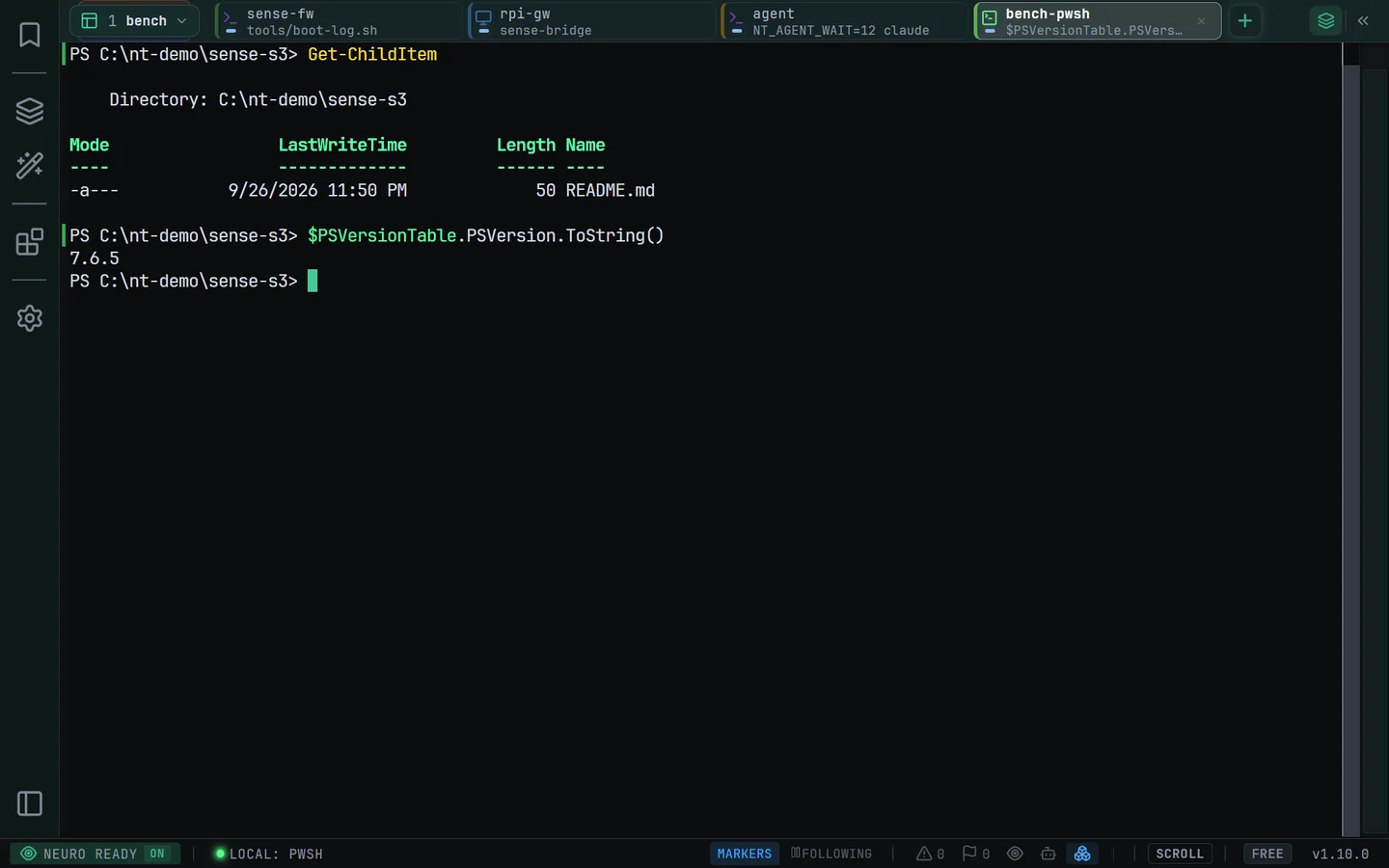
Task: Click the Mode column header
Action: pos(90,146)
